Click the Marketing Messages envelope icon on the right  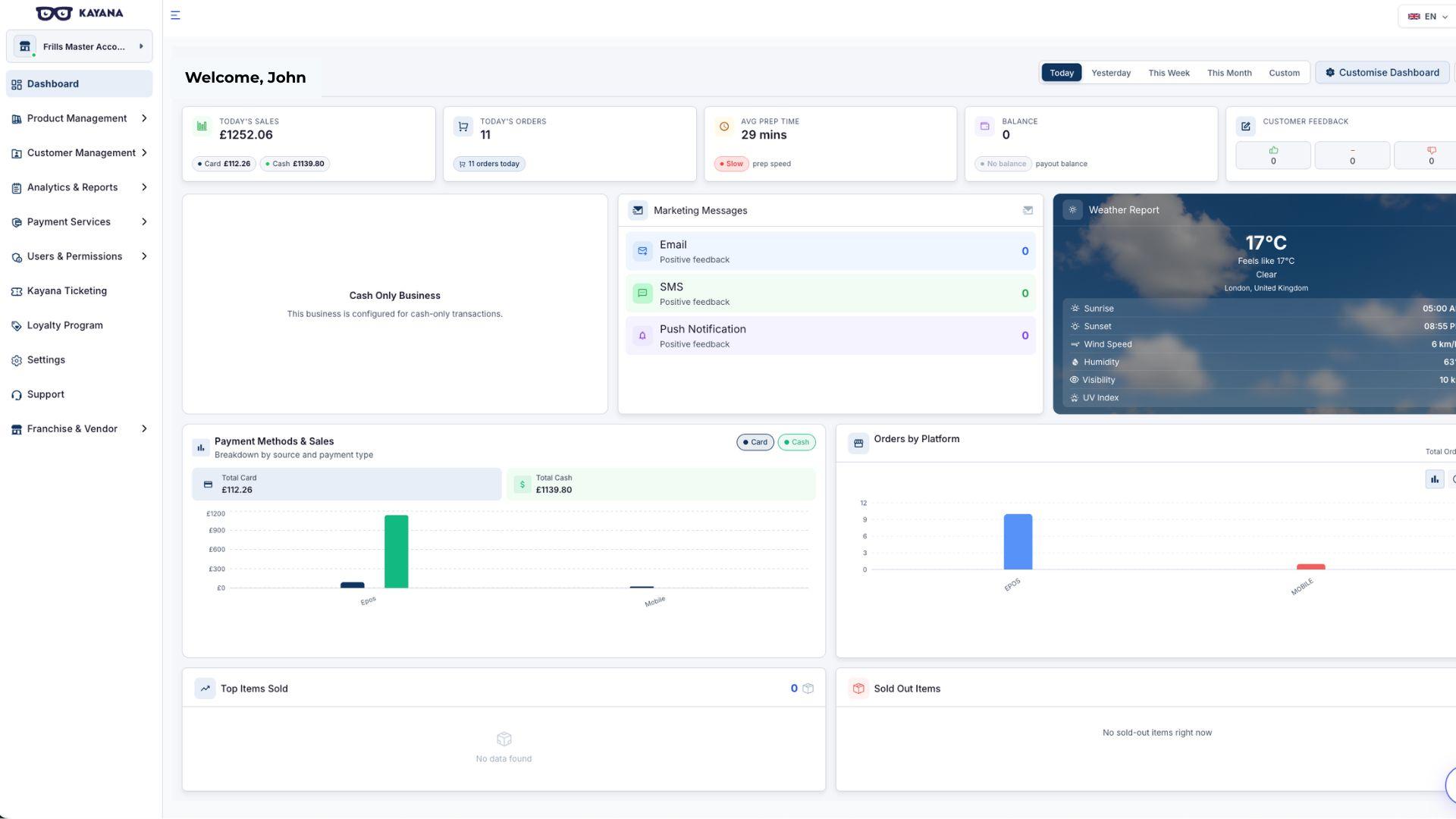(x=1028, y=211)
